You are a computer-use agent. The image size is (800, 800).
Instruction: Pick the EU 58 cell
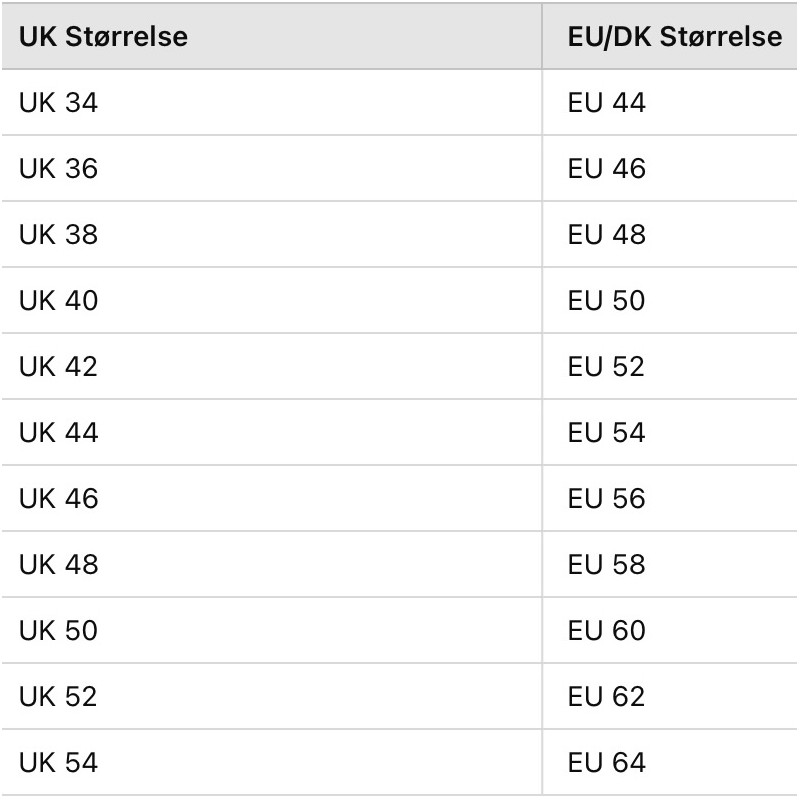tap(670, 564)
